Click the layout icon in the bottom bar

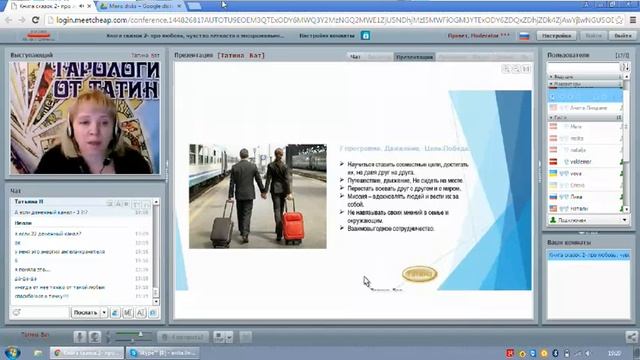tap(219, 337)
